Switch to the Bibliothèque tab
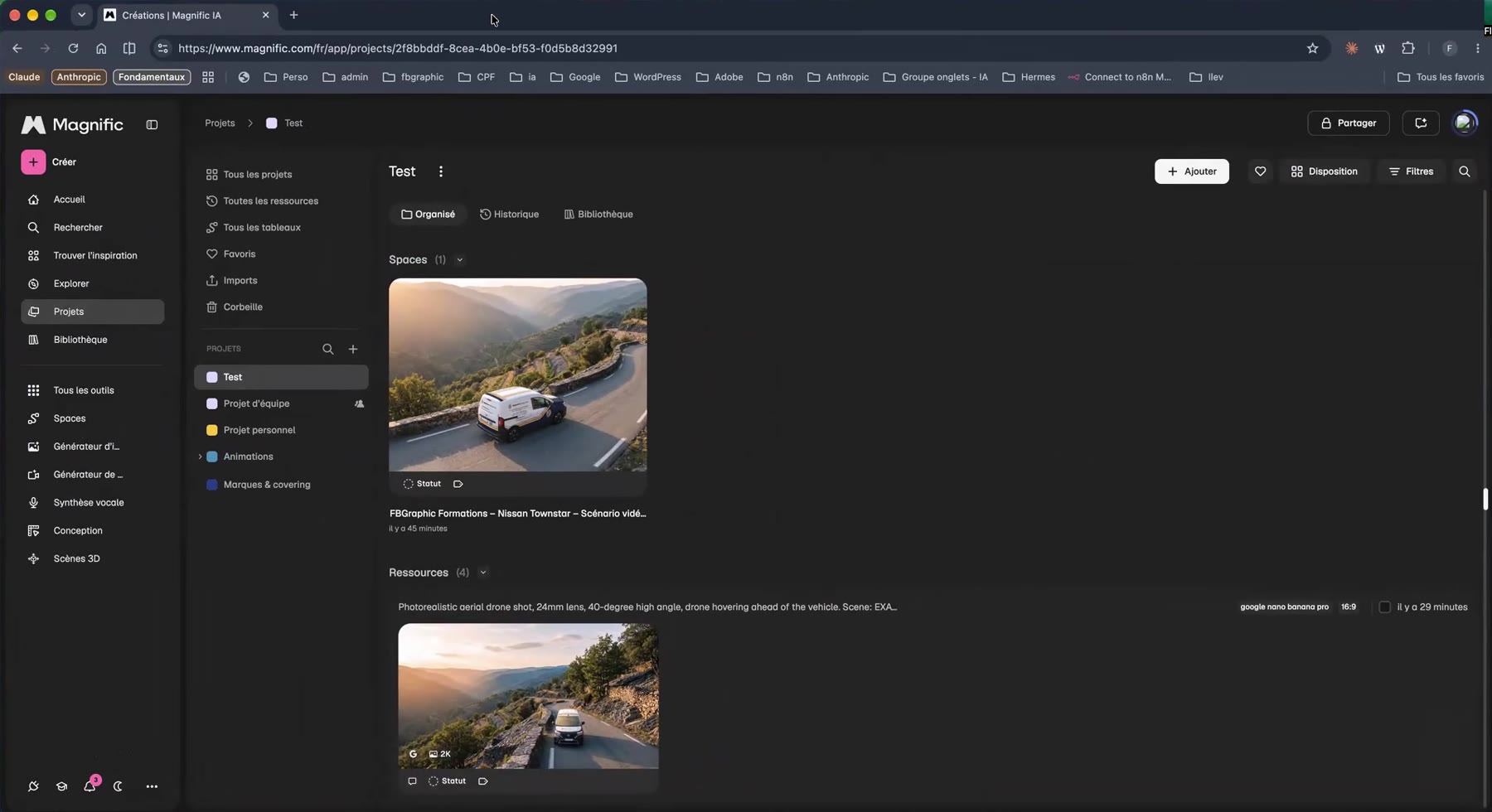 (598, 215)
